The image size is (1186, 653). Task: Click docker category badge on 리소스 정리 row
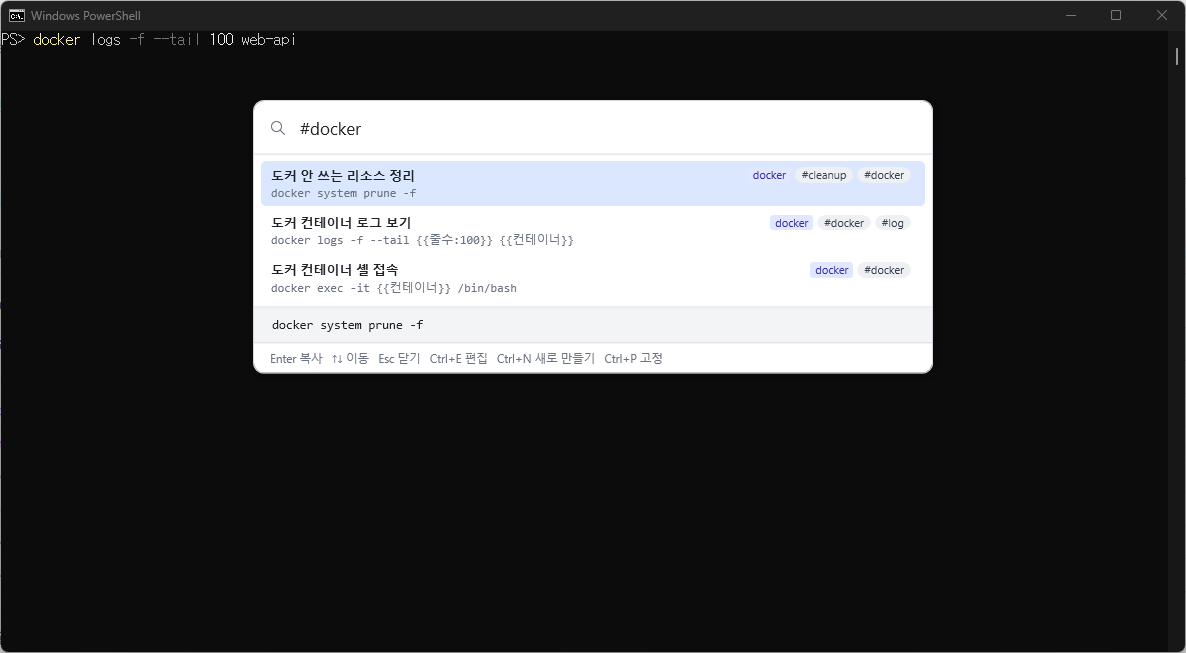(x=768, y=175)
